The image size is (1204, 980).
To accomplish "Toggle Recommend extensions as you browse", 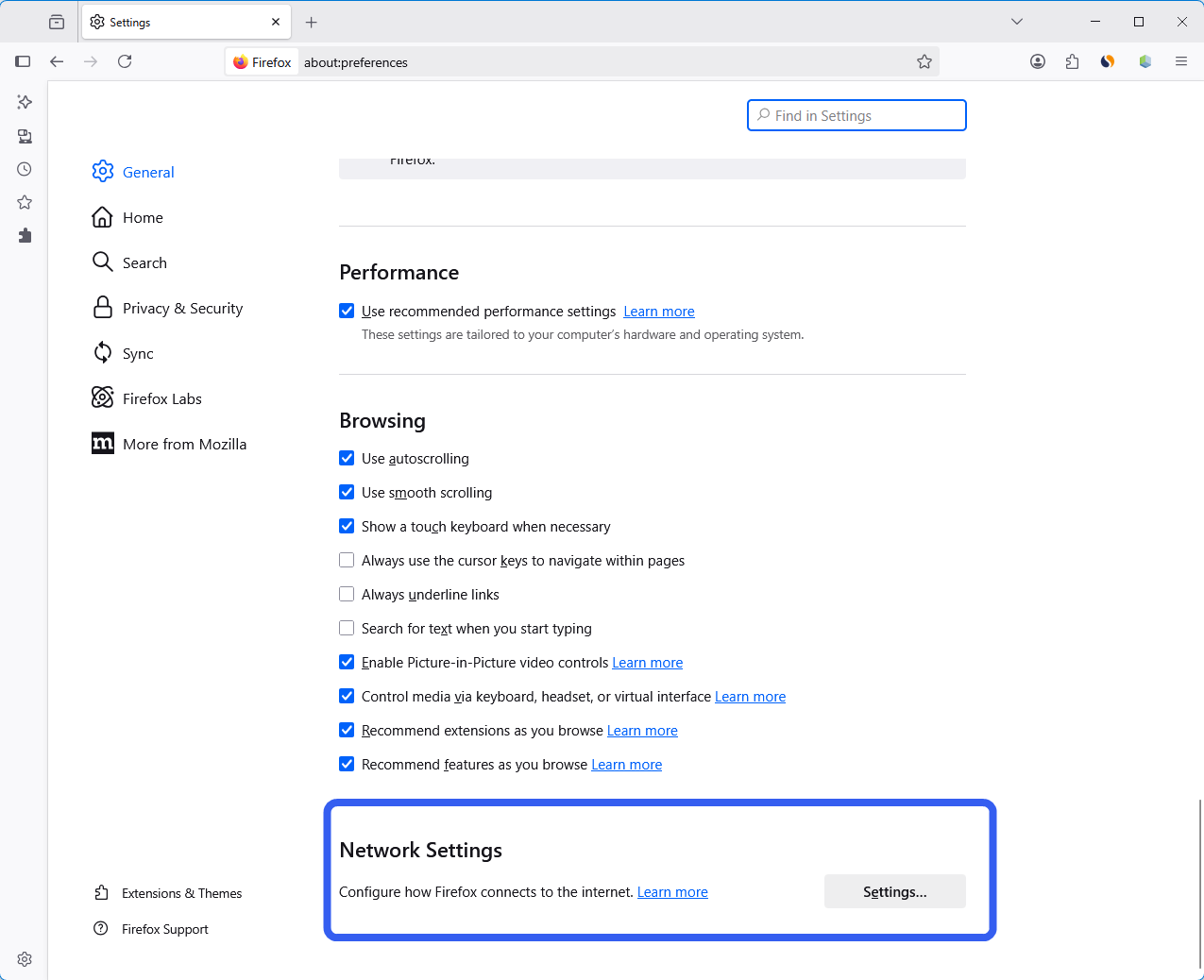I will click(x=347, y=730).
